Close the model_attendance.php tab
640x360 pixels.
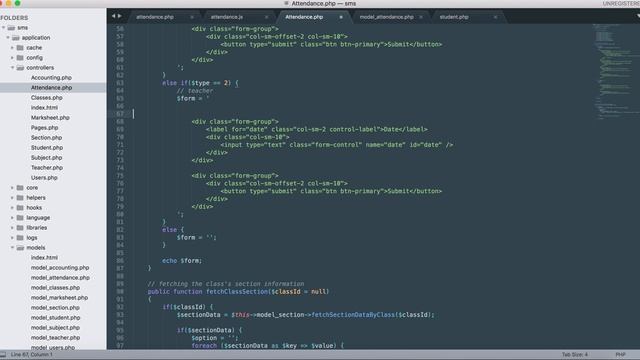pyautogui.click(x=421, y=17)
